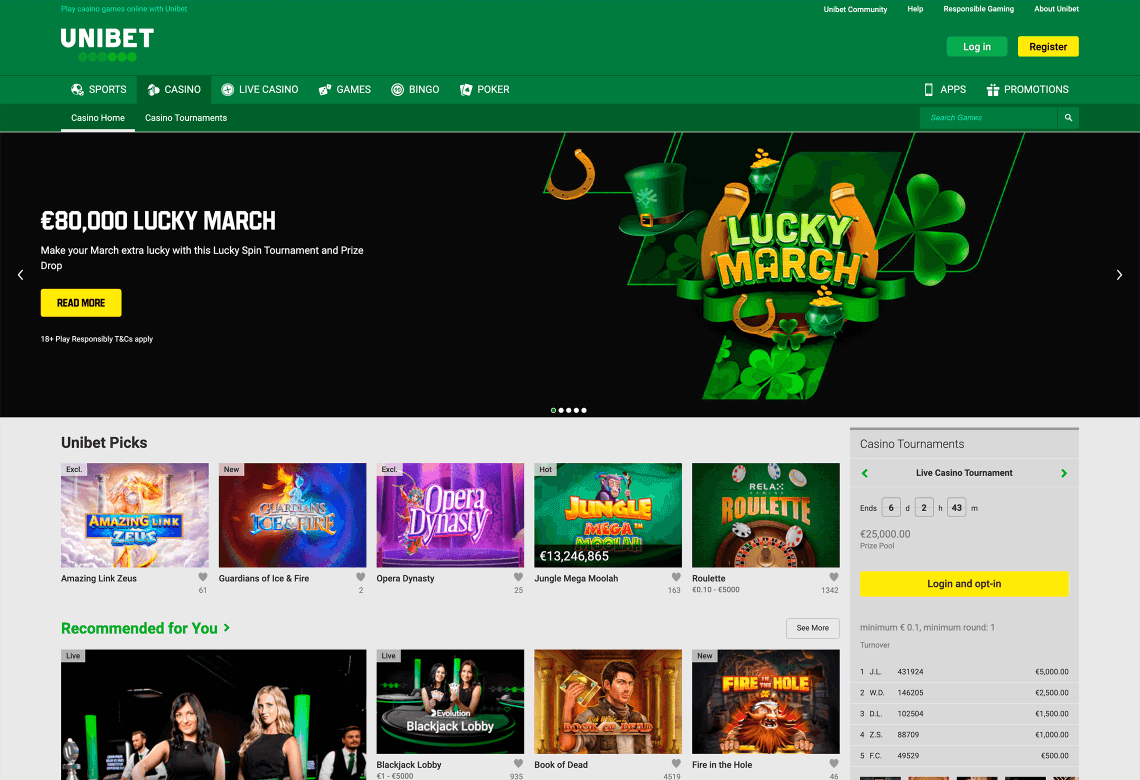This screenshot has height=780, width=1140.
Task: Favorite Amazing Link Zeus with heart icon
Action: 203,577
